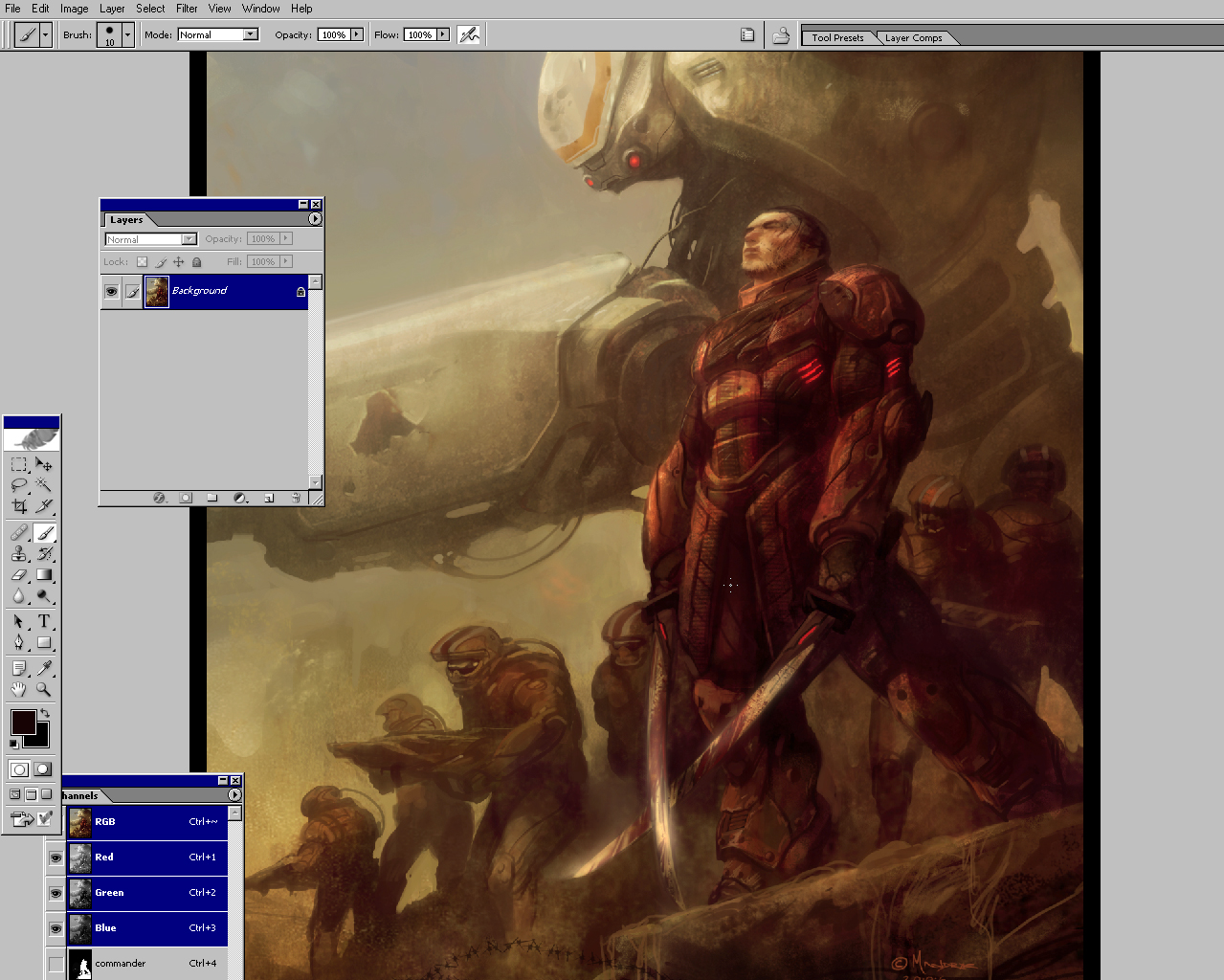The image size is (1224, 980).
Task: Select the Eraser tool
Action: pos(19,575)
